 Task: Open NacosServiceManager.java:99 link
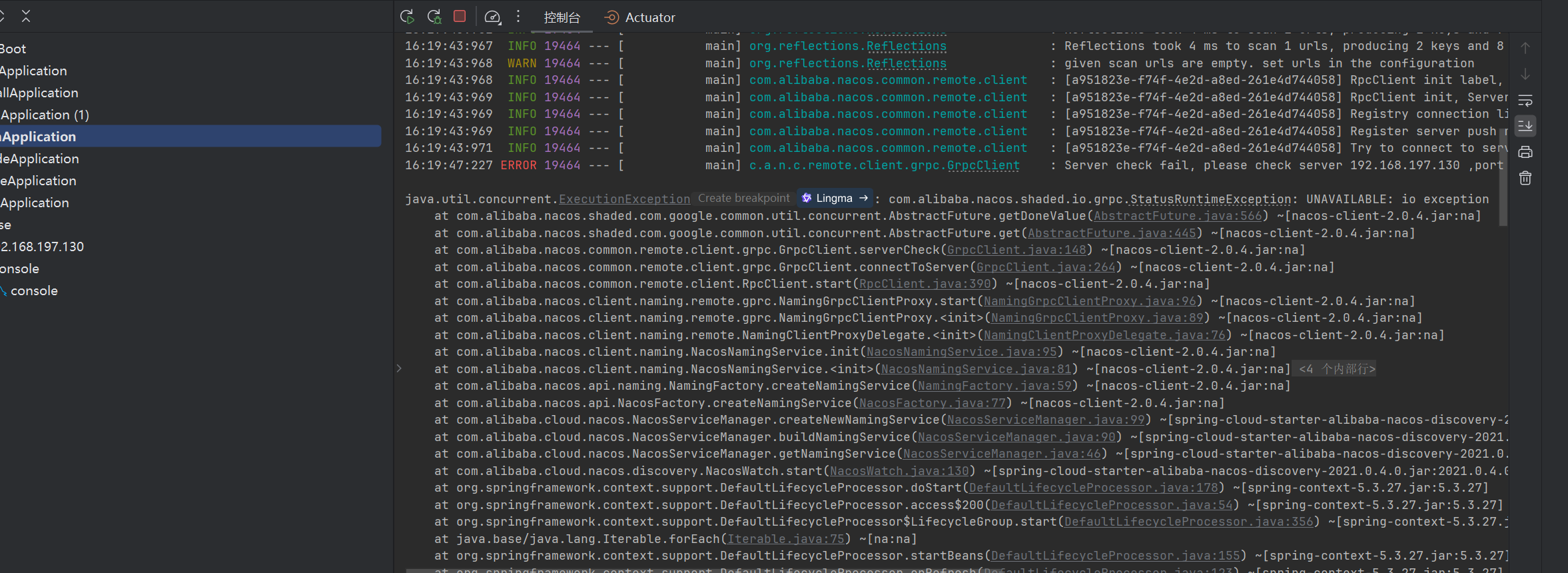point(1046,420)
